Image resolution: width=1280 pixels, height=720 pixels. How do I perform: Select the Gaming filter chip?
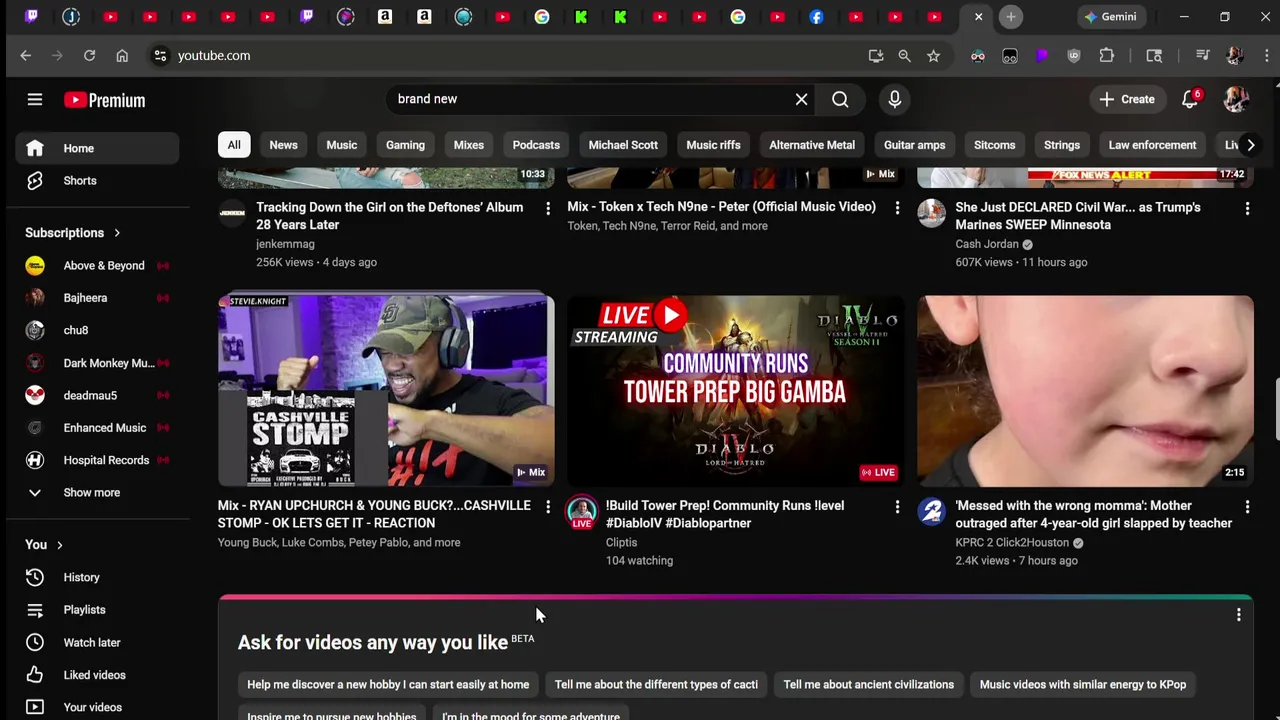tap(405, 145)
